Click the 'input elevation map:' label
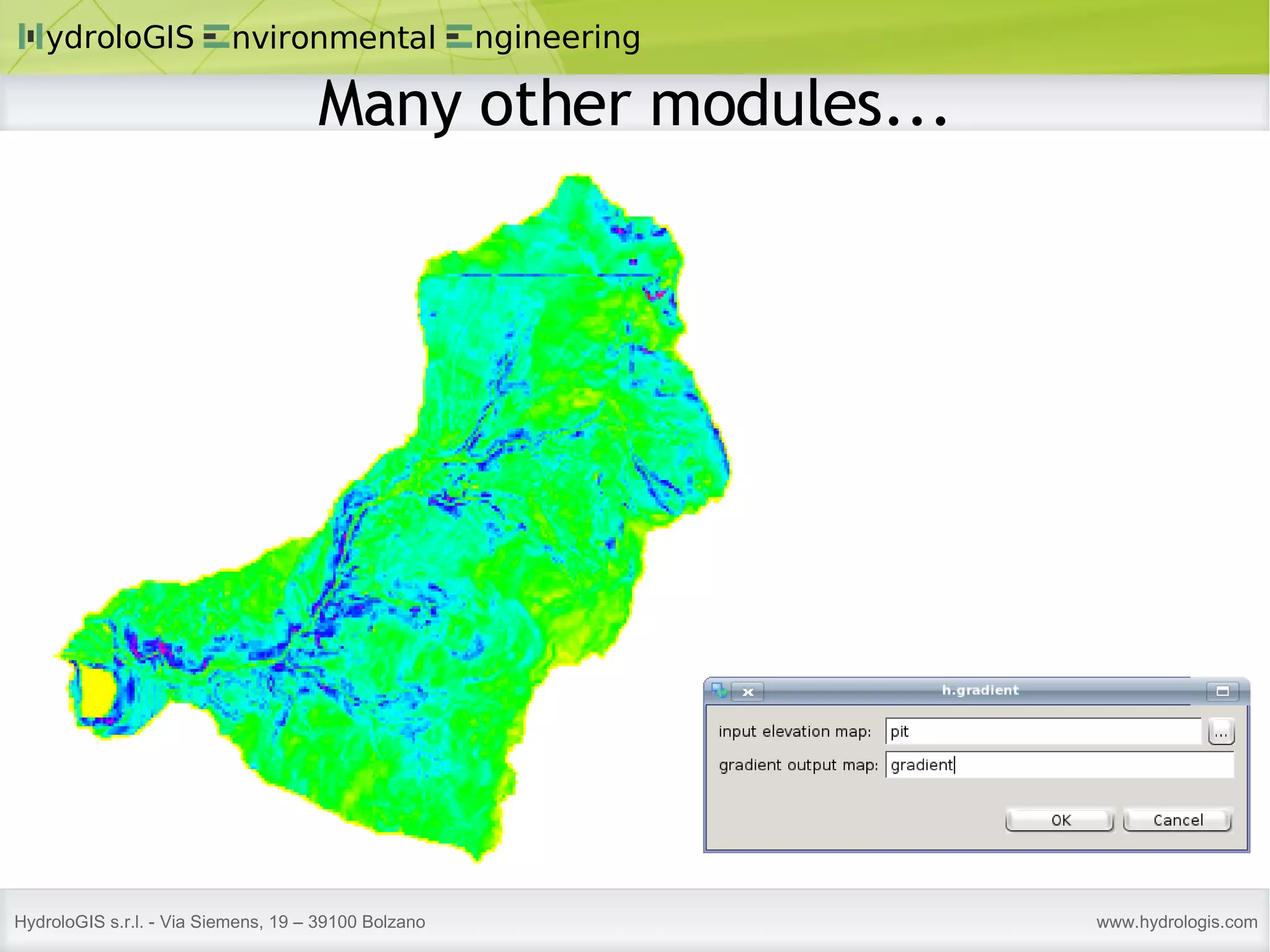The width and height of the screenshot is (1270, 952). (794, 732)
